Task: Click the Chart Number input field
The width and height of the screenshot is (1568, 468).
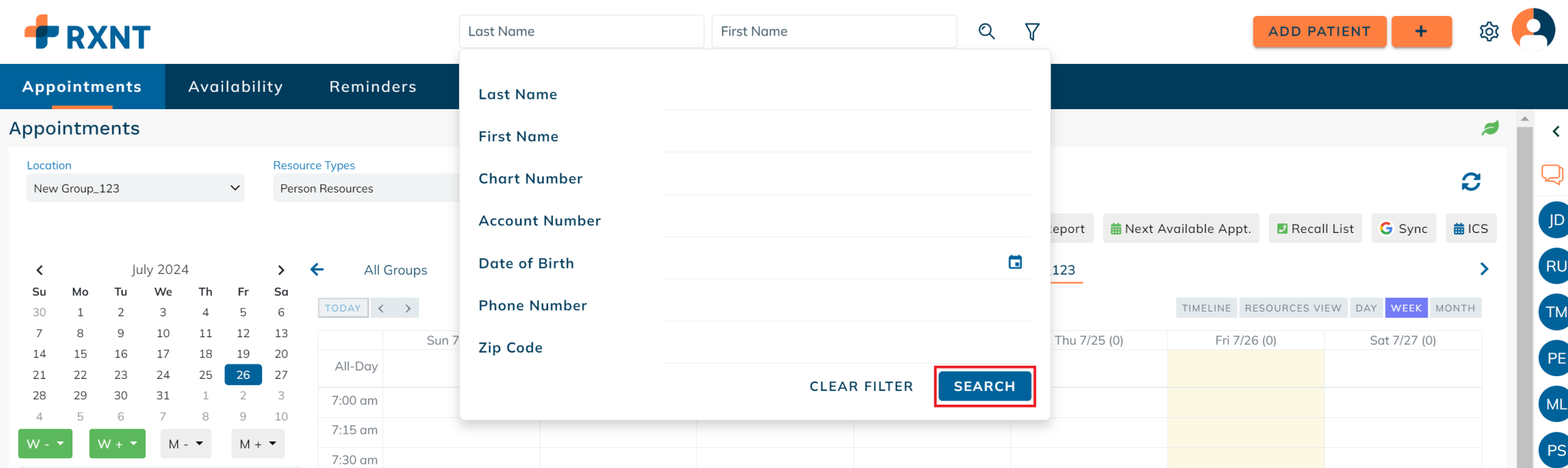Action: click(x=846, y=179)
